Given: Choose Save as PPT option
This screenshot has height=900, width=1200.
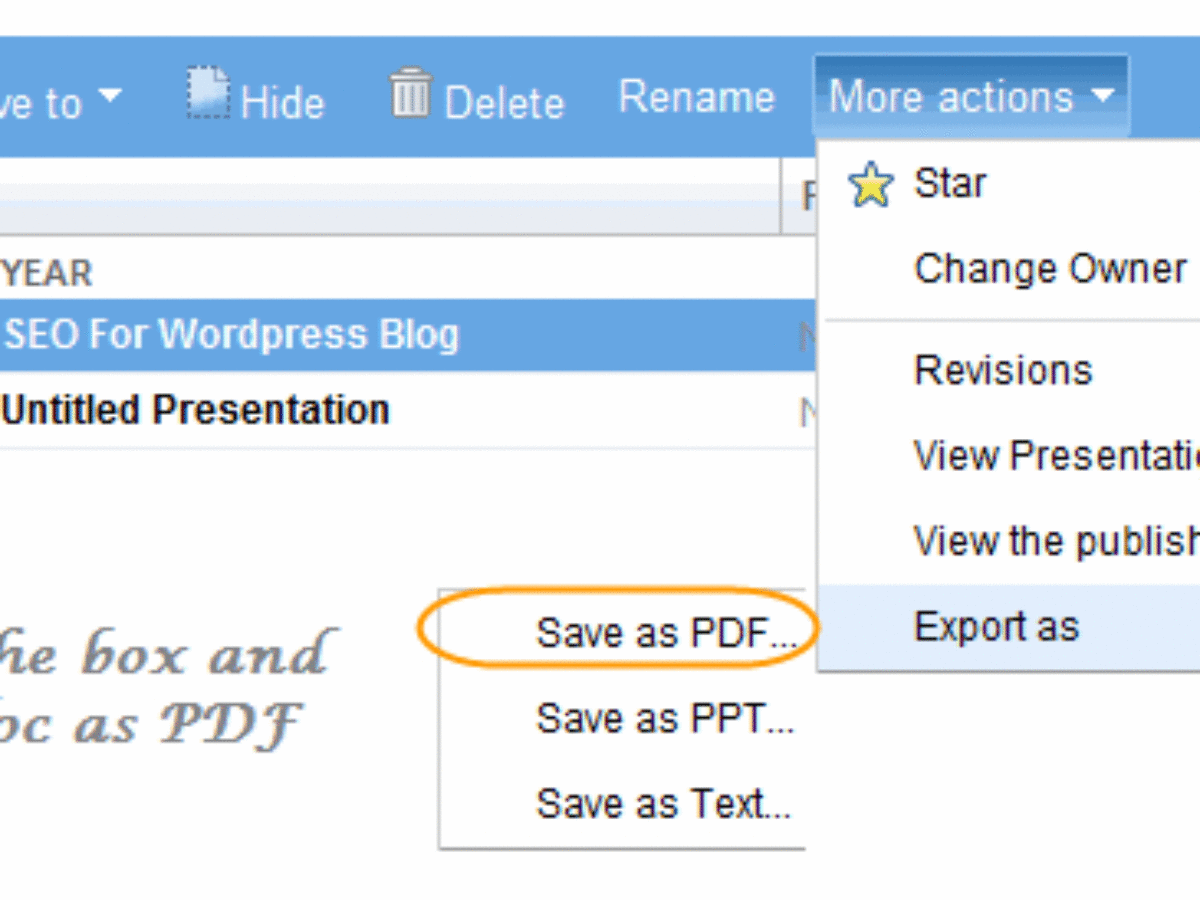Looking at the screenshot, I should [665, 718].
